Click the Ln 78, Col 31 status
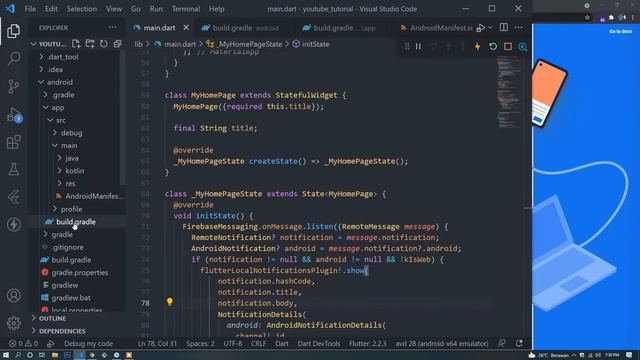 157,343
